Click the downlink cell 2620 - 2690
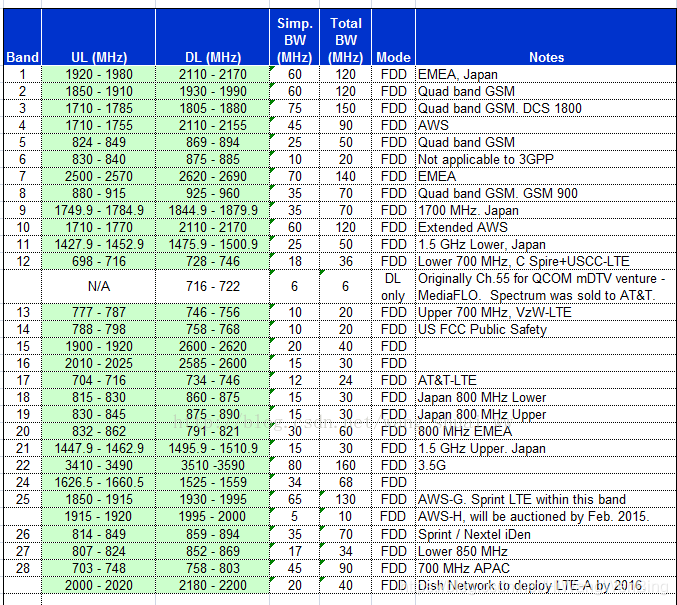677x605 pixels. 212,176
